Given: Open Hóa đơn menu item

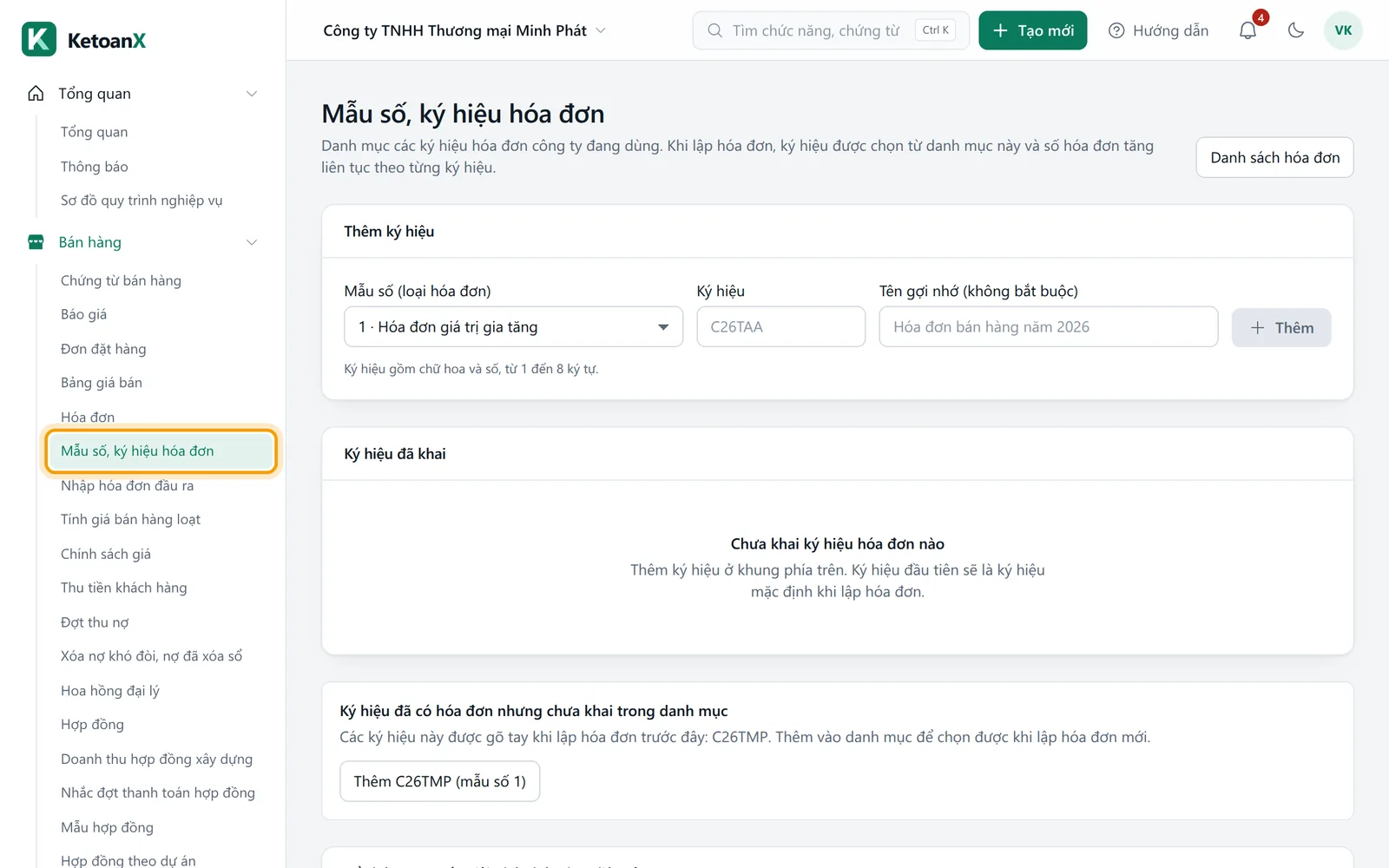Looking at the screenshot, I should click(x=88, y=418).
